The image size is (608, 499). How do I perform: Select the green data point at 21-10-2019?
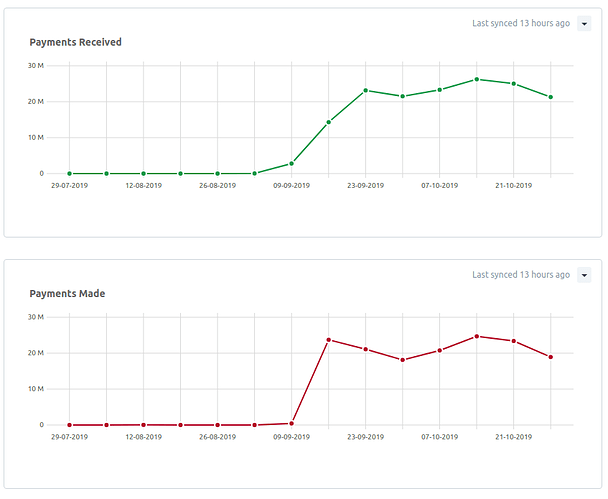click(514, 84)
